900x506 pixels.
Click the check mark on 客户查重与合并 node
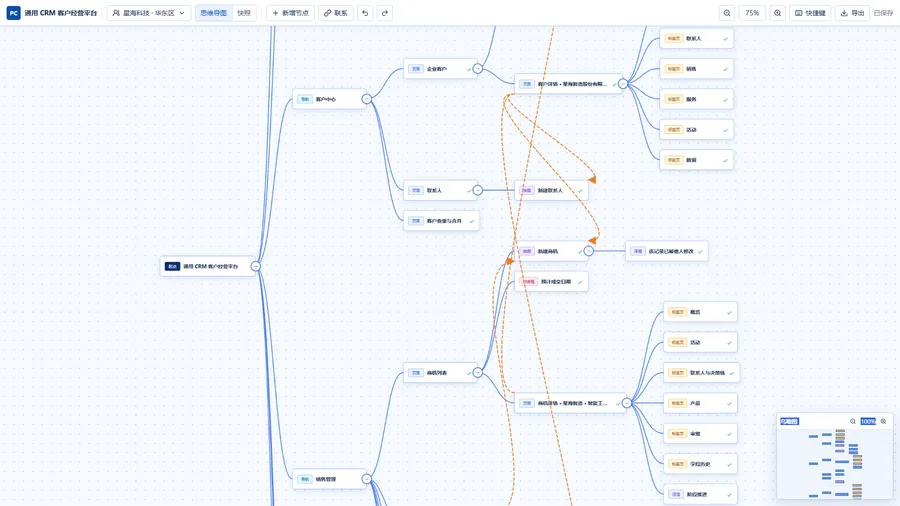471,221
